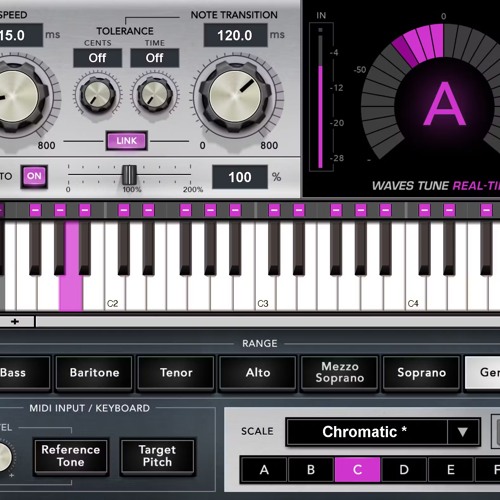Open the Chromatic scale dropdown arrow
Screen dimensions: 500x500
tap(463, 432)
